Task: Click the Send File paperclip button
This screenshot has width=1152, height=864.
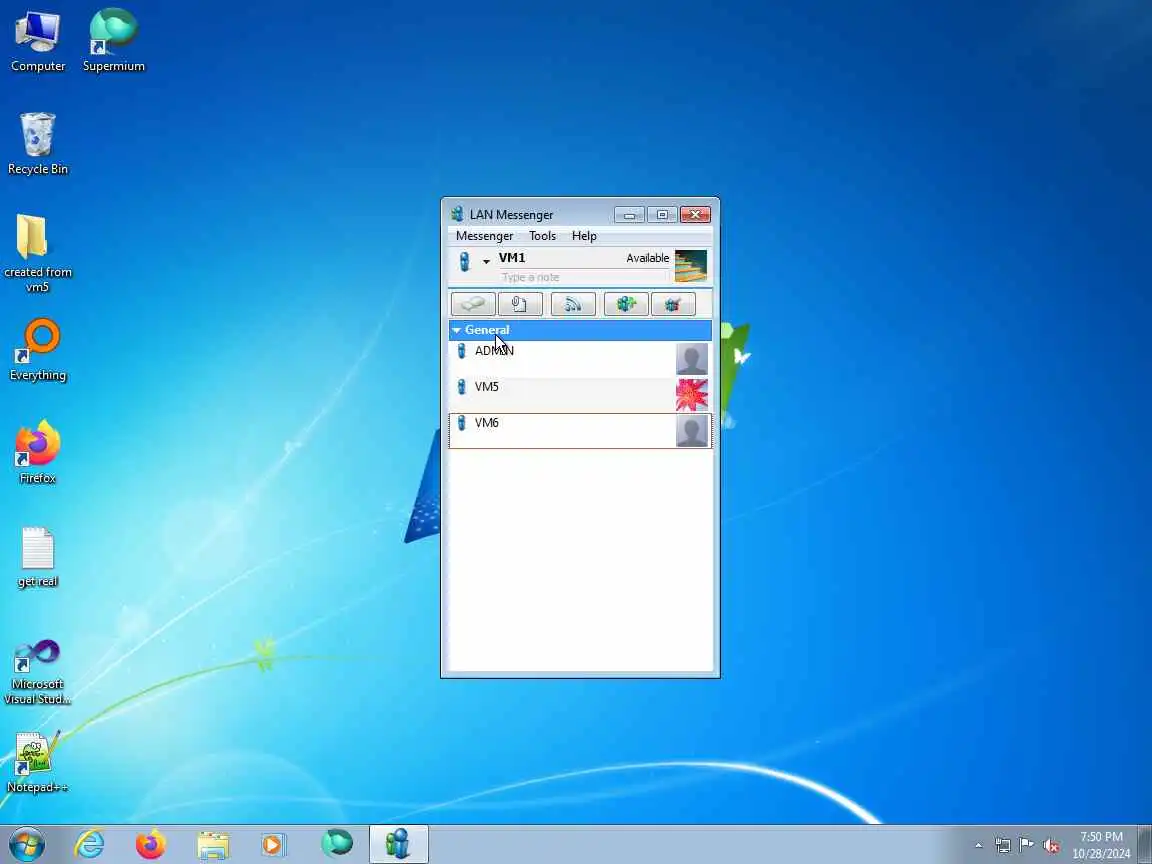Action: tap(520, 303)
